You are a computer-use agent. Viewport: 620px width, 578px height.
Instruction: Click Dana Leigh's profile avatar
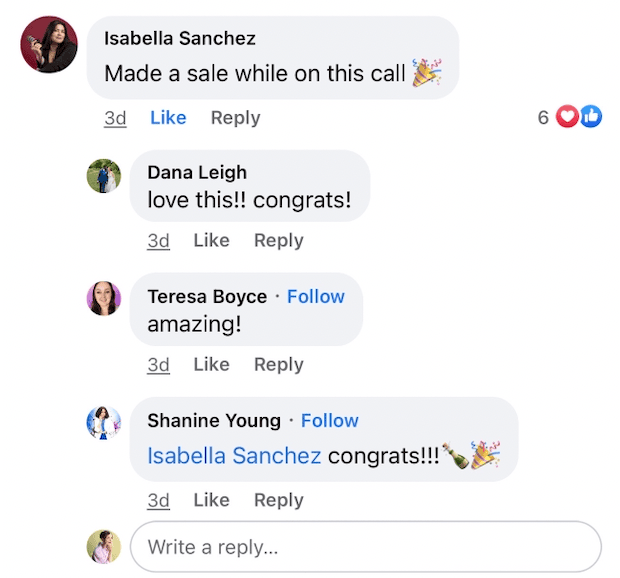click(x=104, y=176)
